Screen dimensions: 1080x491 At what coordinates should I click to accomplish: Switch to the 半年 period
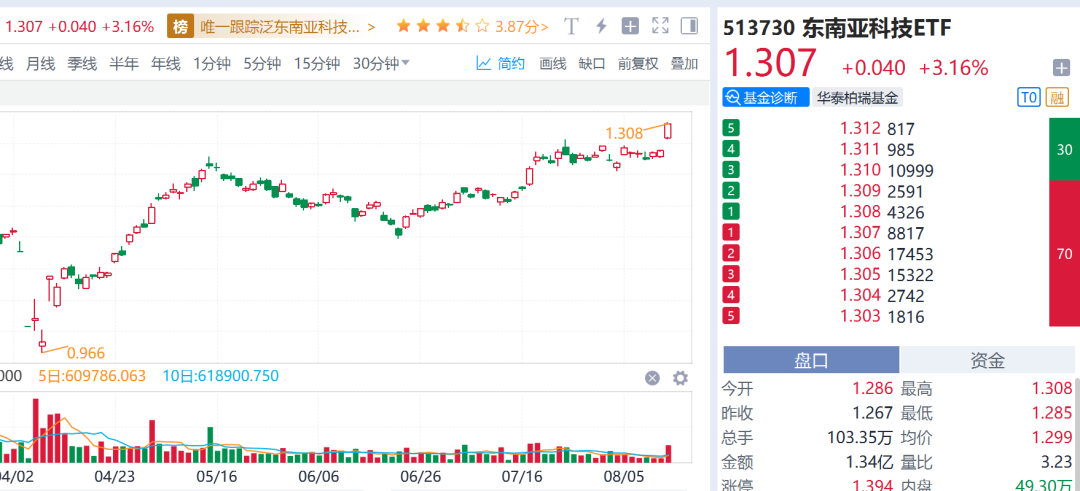[x=124, y=64]
